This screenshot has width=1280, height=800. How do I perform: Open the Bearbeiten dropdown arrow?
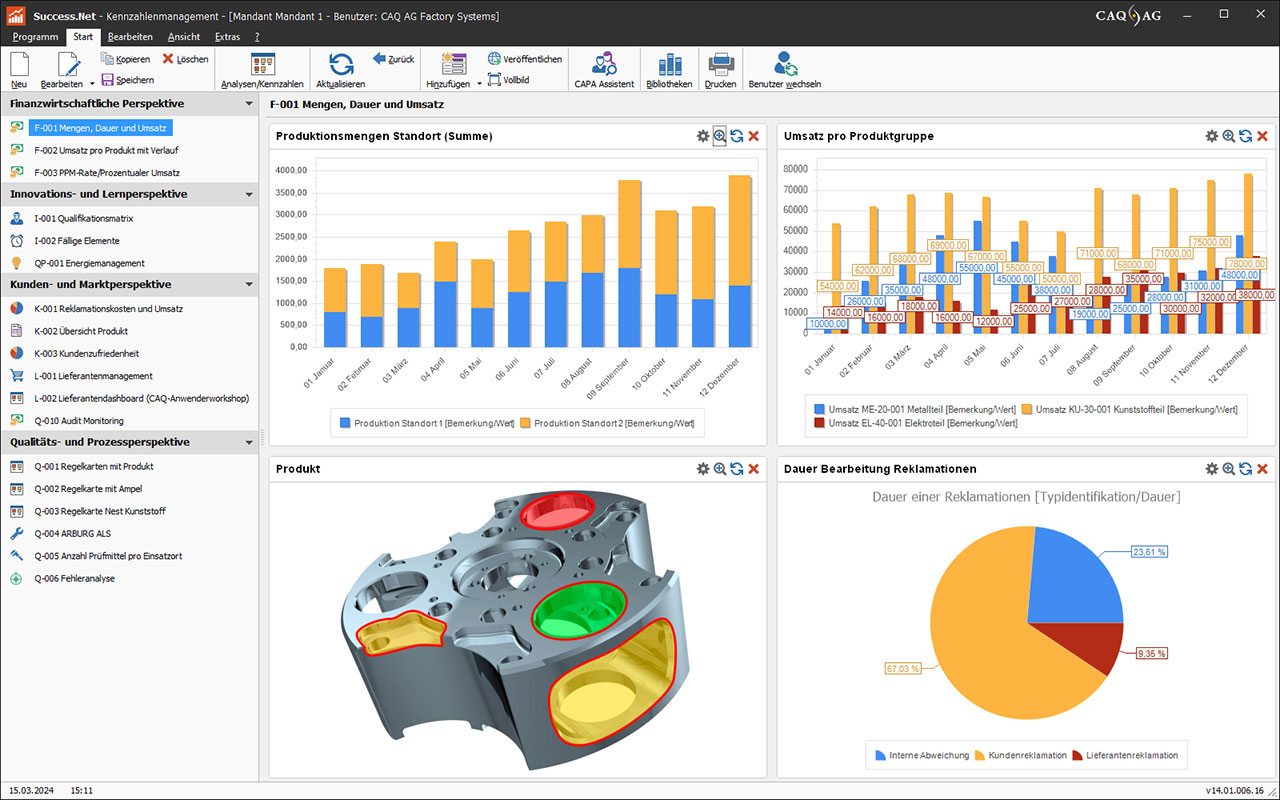tap(92, 84)
